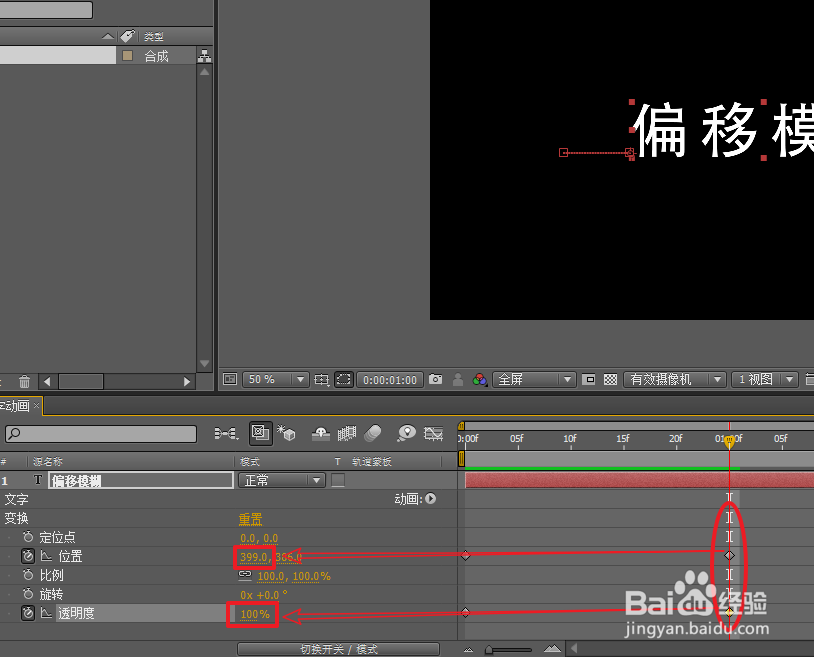The height and width of the screenshot is (657, 814).
Task: Click the trash delete icon in project panel
Action: [x=24, y=381]
